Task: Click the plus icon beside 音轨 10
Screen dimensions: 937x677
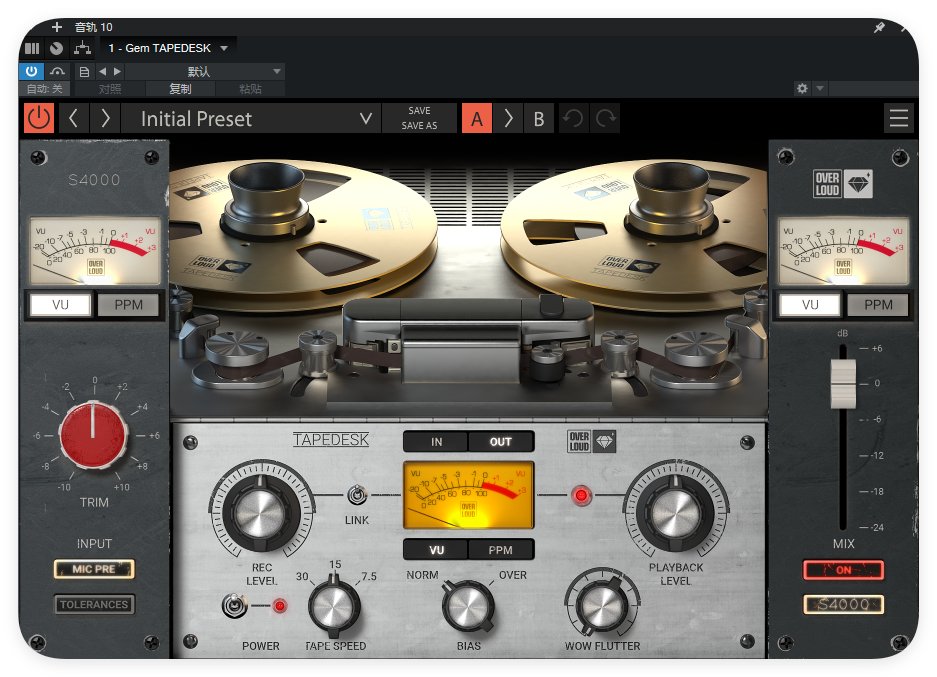Action: click(57, 27)
